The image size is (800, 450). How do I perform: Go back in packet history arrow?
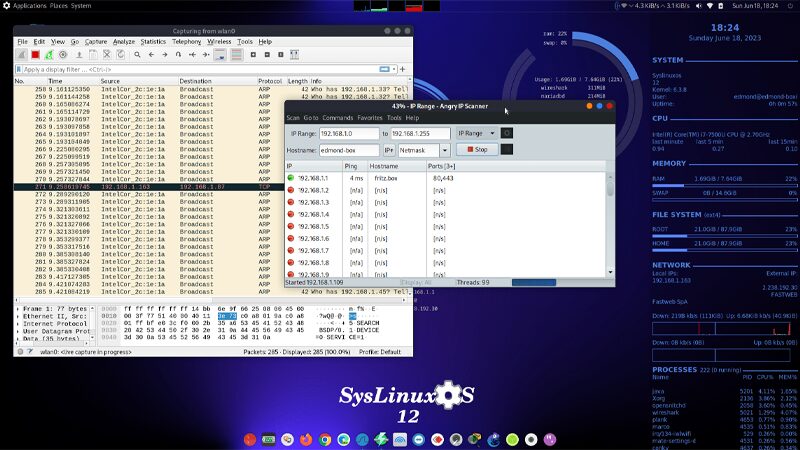151,55
